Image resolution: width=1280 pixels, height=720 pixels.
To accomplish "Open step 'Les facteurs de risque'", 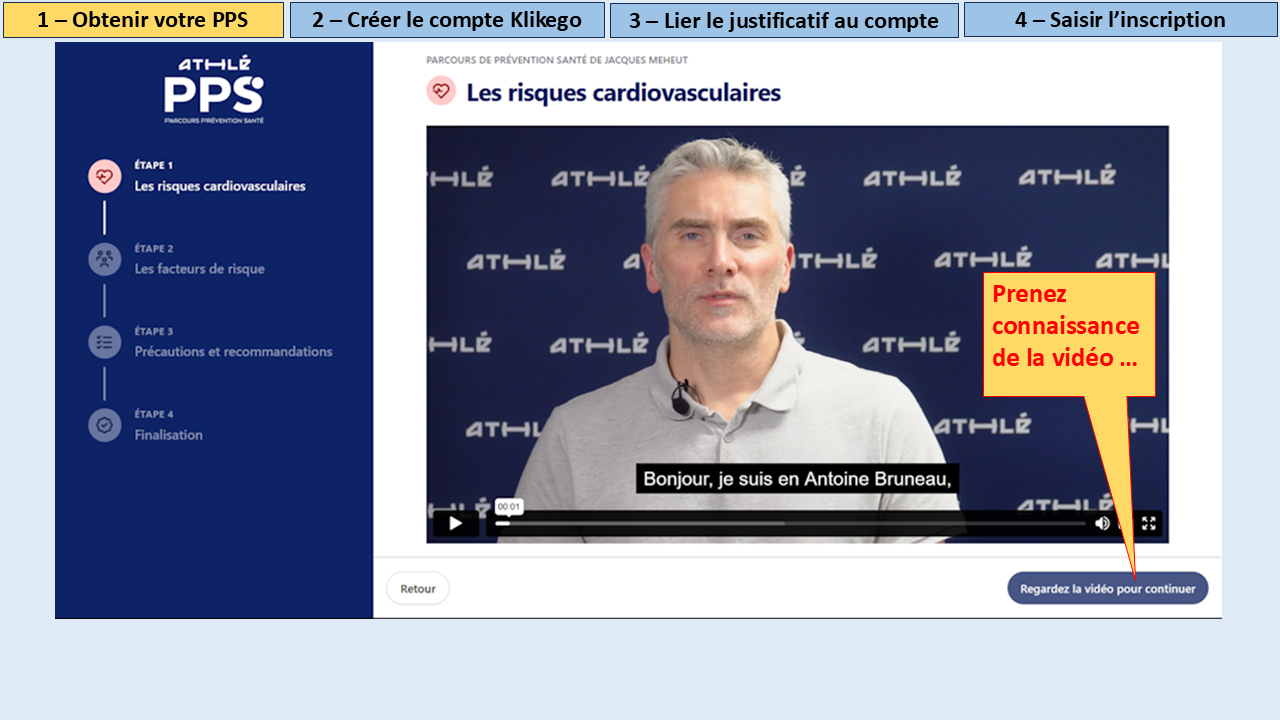I will [x=200, y=269].
